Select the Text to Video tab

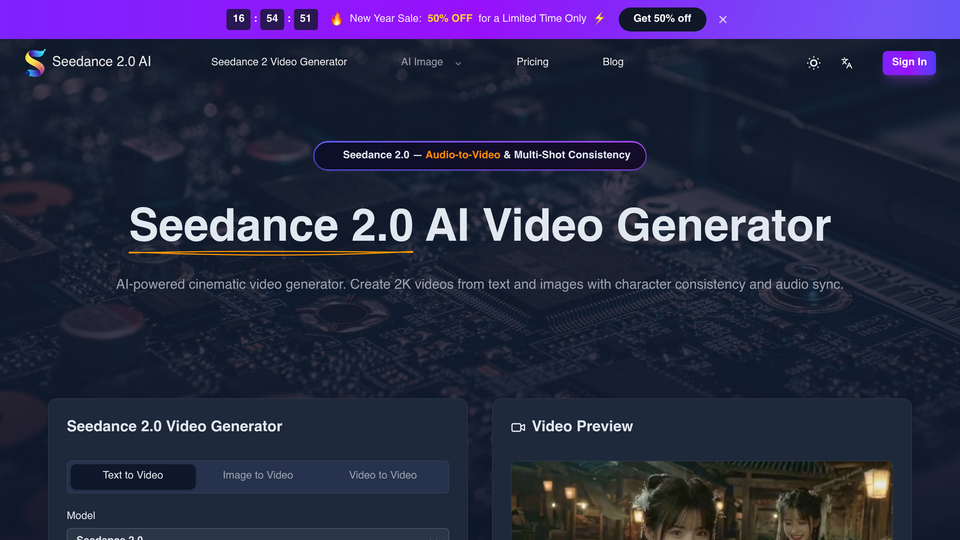coord(133,476)
